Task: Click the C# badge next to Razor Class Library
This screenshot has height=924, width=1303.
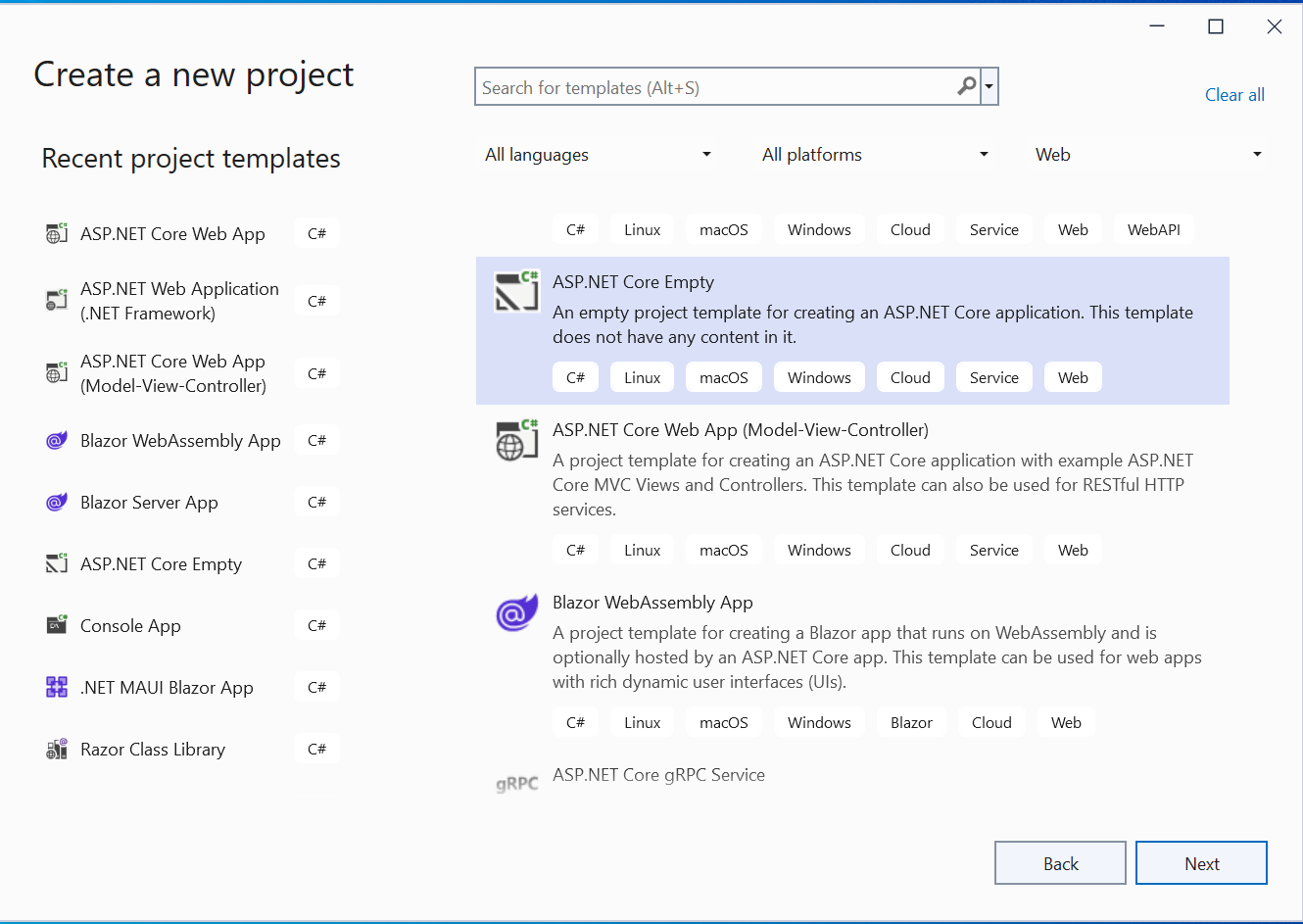Action: (x=316, y=749)
